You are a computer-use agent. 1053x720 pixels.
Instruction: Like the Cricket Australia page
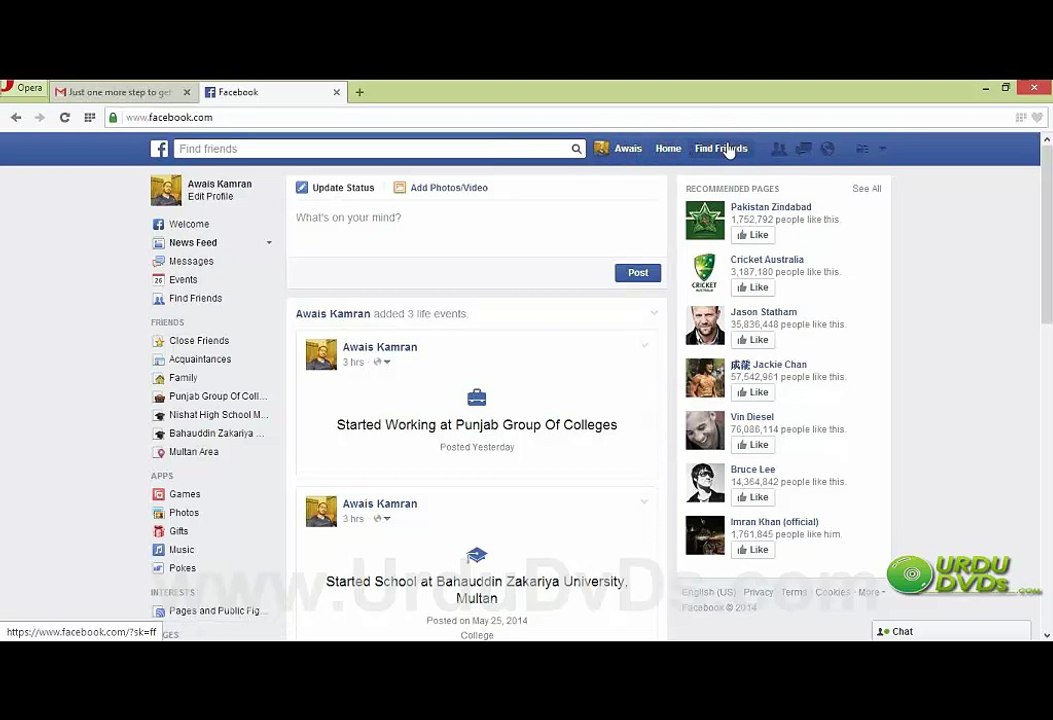pos(753,287)
